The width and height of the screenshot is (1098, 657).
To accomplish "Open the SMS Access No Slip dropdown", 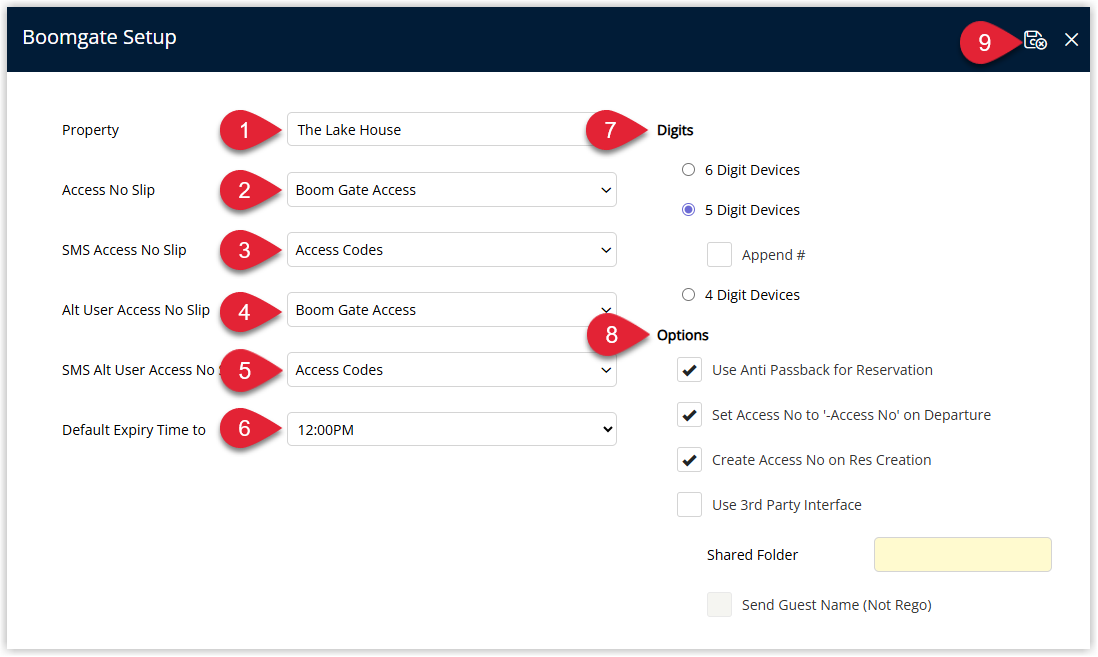I will coord(452,250).
